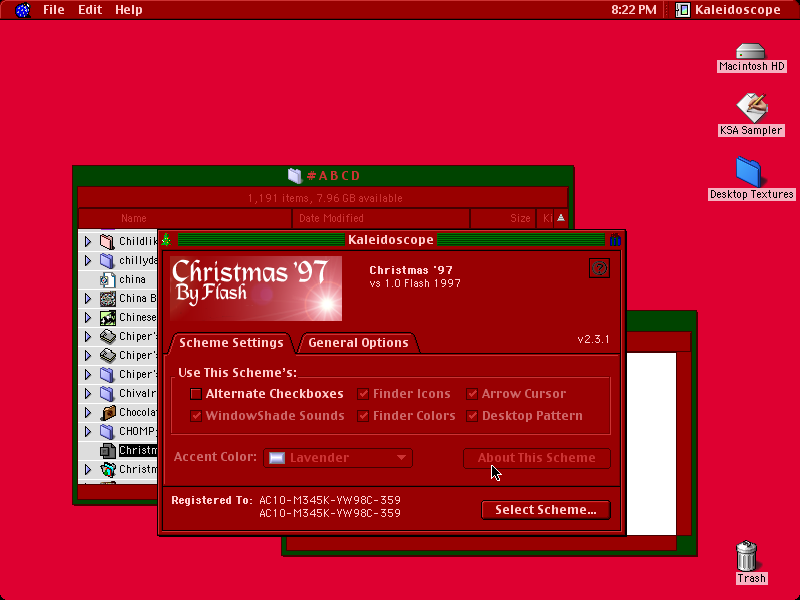Click the v2.3.1 version text
Viewport: 800px width, 600px height.
pyautogui.click(x=593, y=339)
